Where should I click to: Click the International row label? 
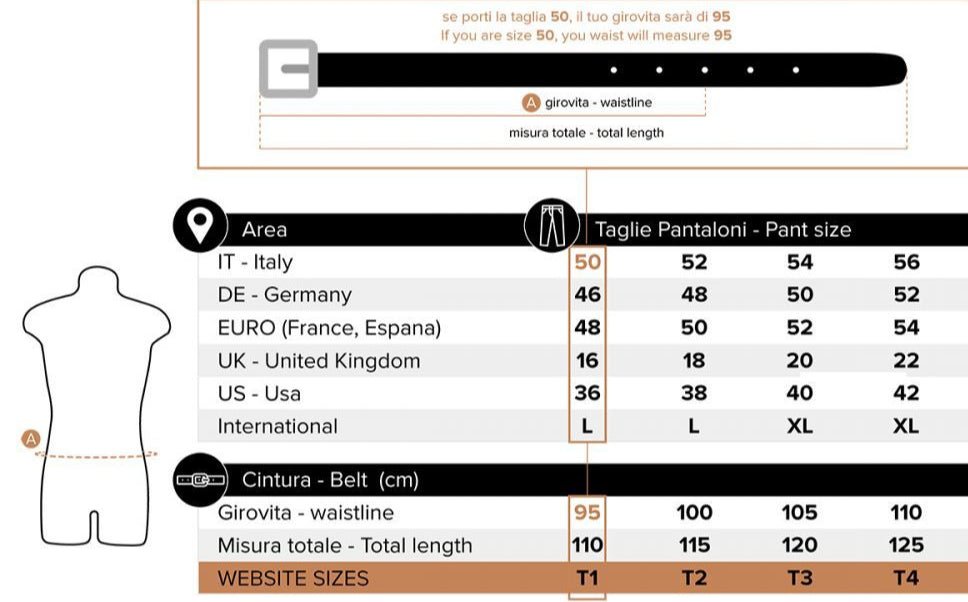(278, 426)
